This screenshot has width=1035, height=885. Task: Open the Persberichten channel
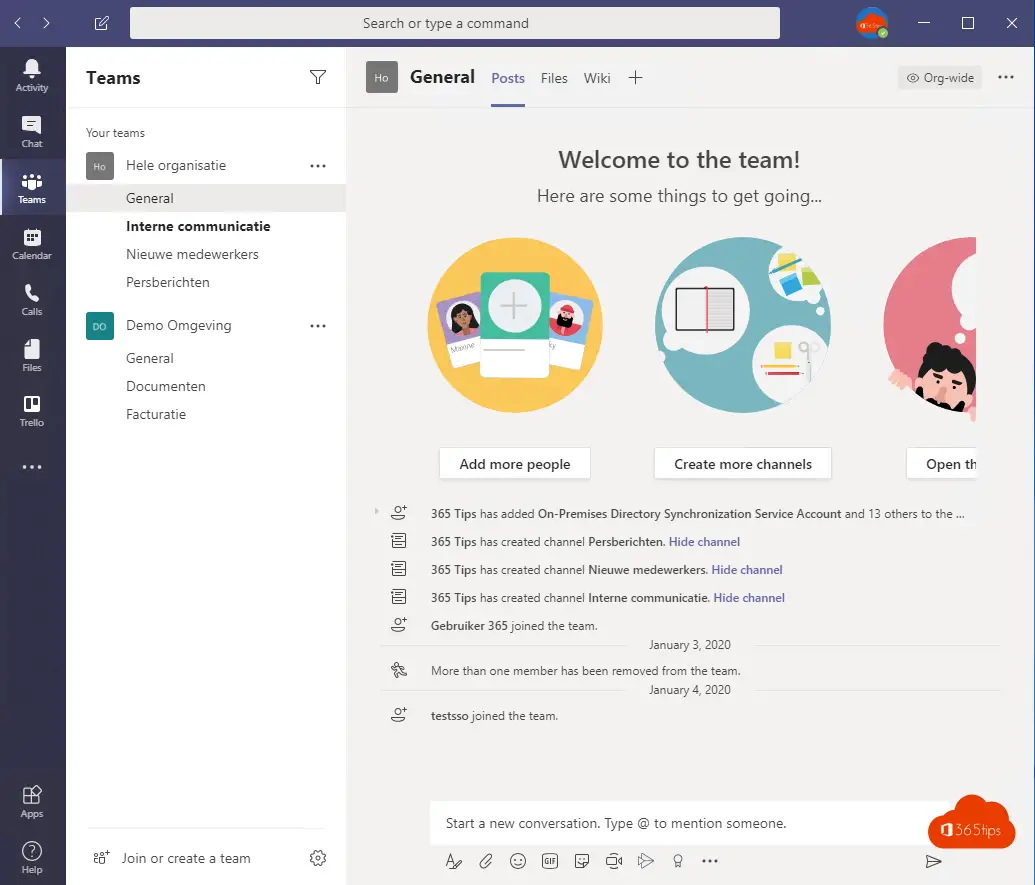[206, 282]
